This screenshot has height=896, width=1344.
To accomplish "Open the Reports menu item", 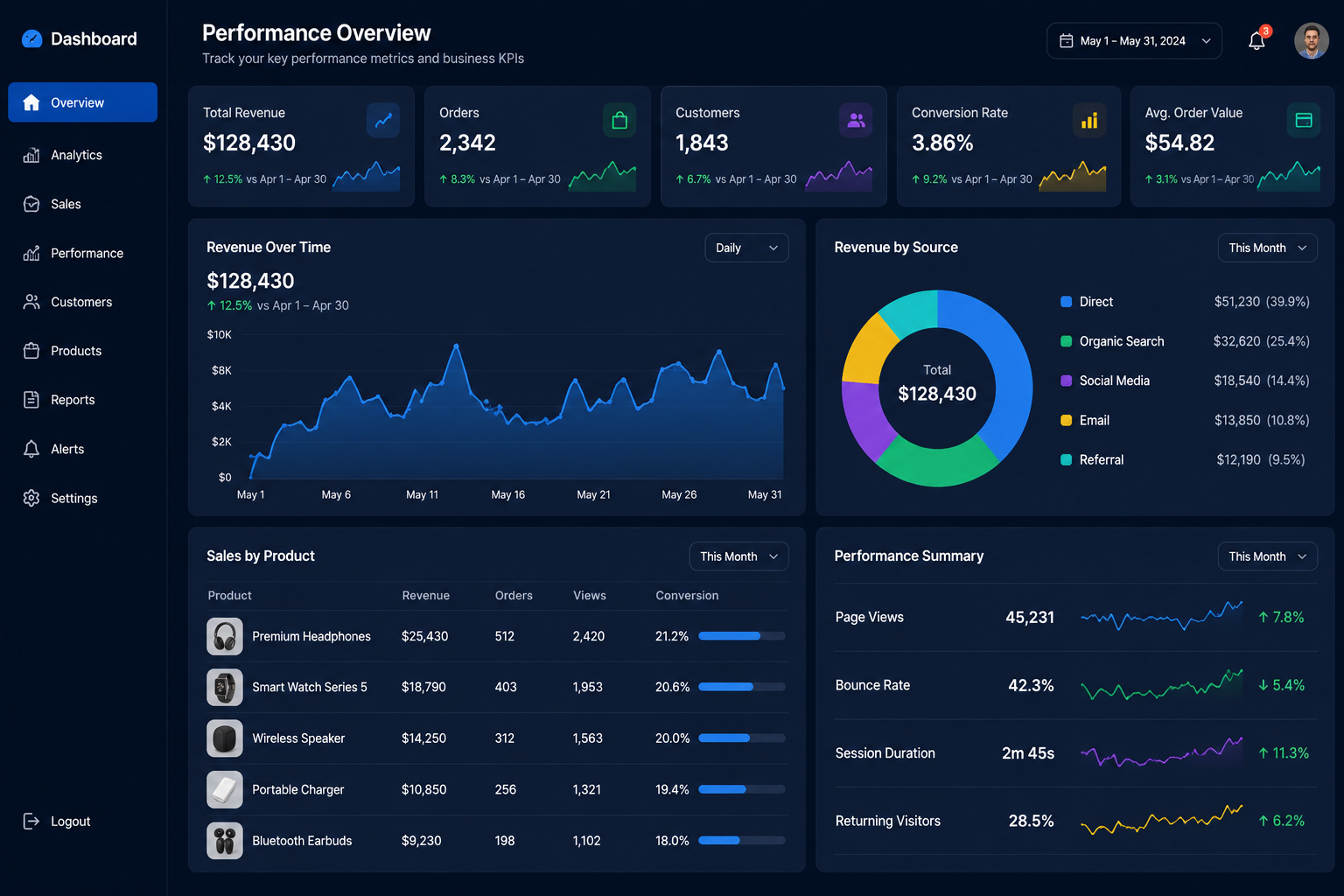I will tap(83, 400).
